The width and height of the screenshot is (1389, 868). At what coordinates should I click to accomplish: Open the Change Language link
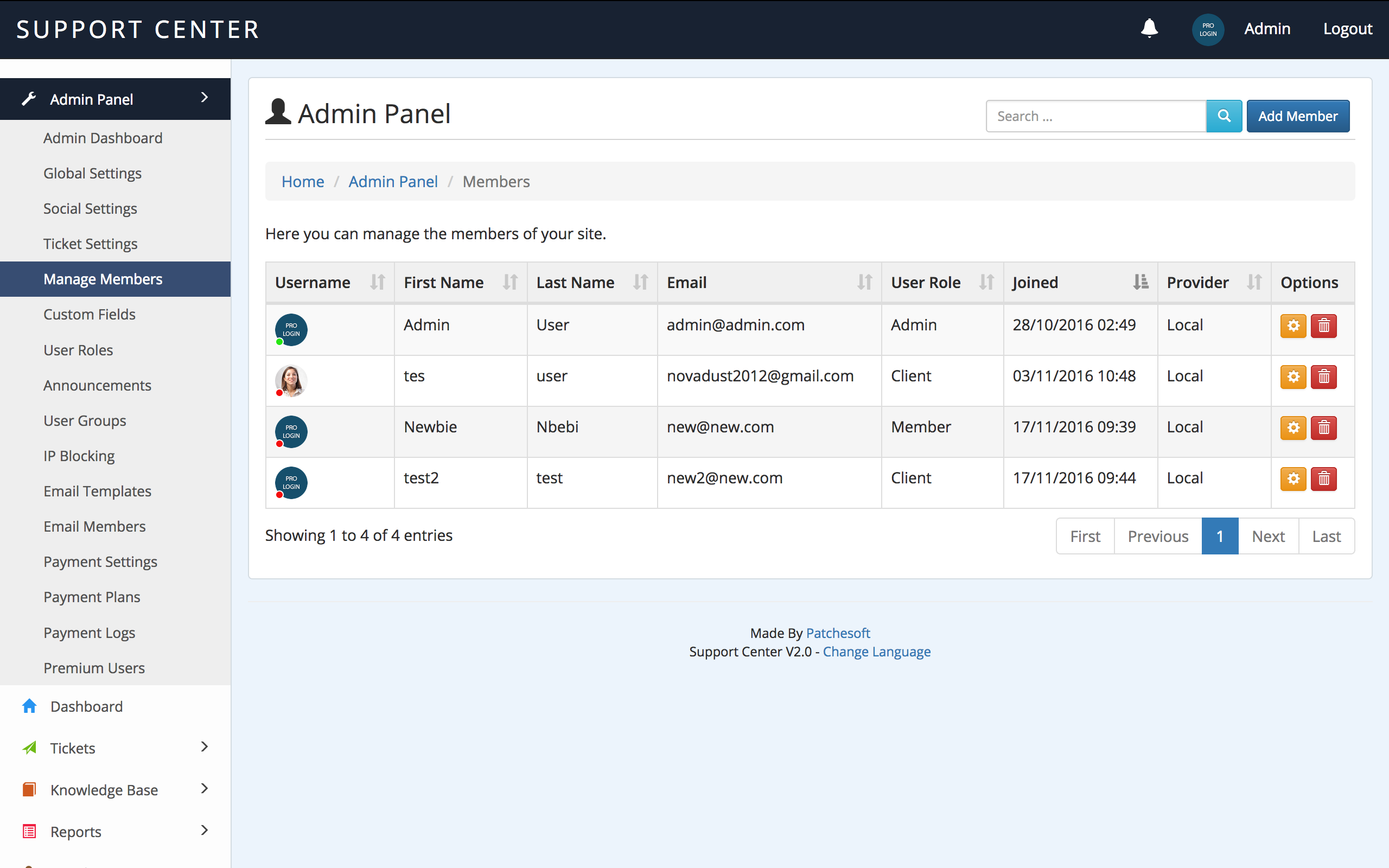[x=876, y=652]
